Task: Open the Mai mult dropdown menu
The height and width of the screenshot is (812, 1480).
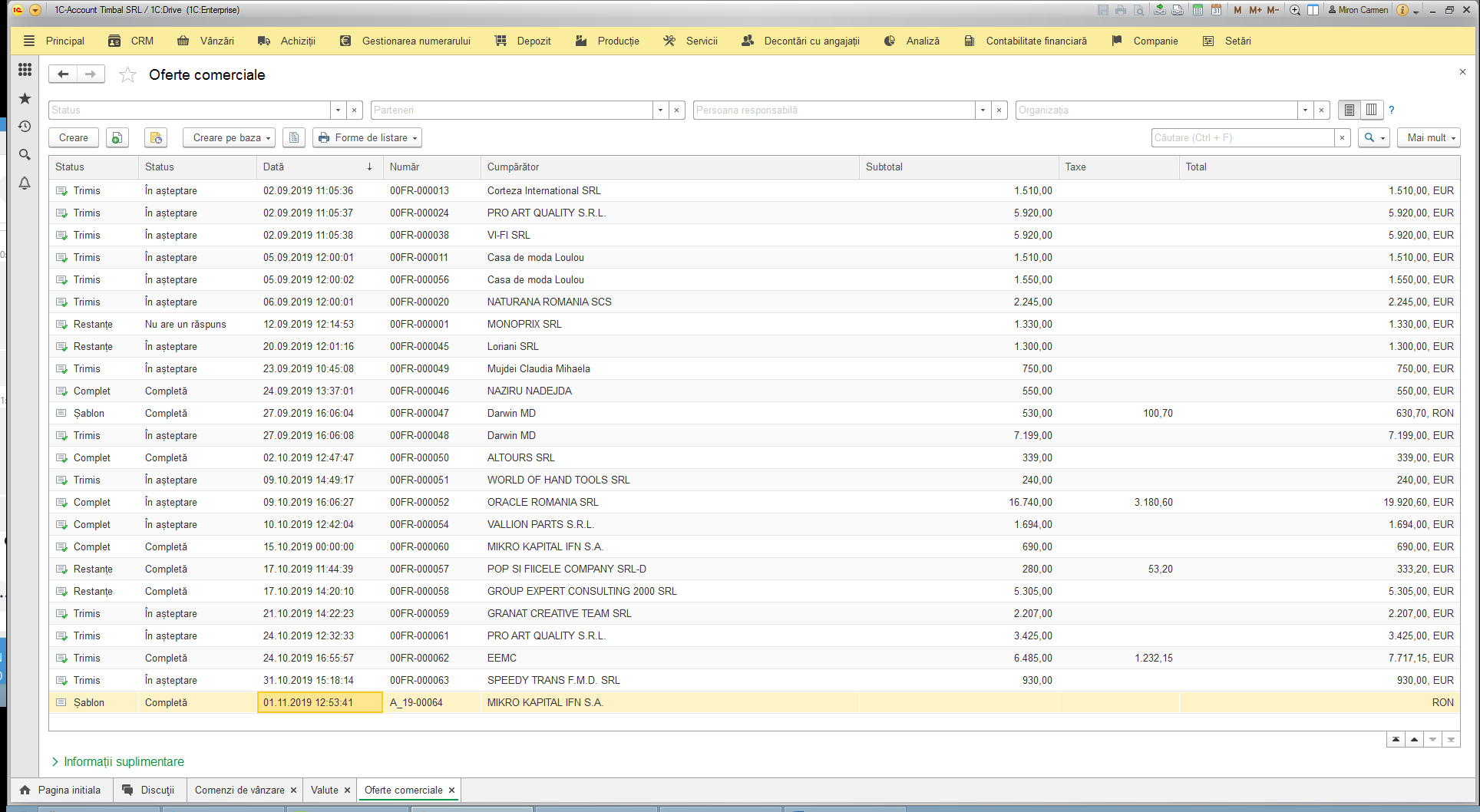Action: click(x=1429, y=138)
